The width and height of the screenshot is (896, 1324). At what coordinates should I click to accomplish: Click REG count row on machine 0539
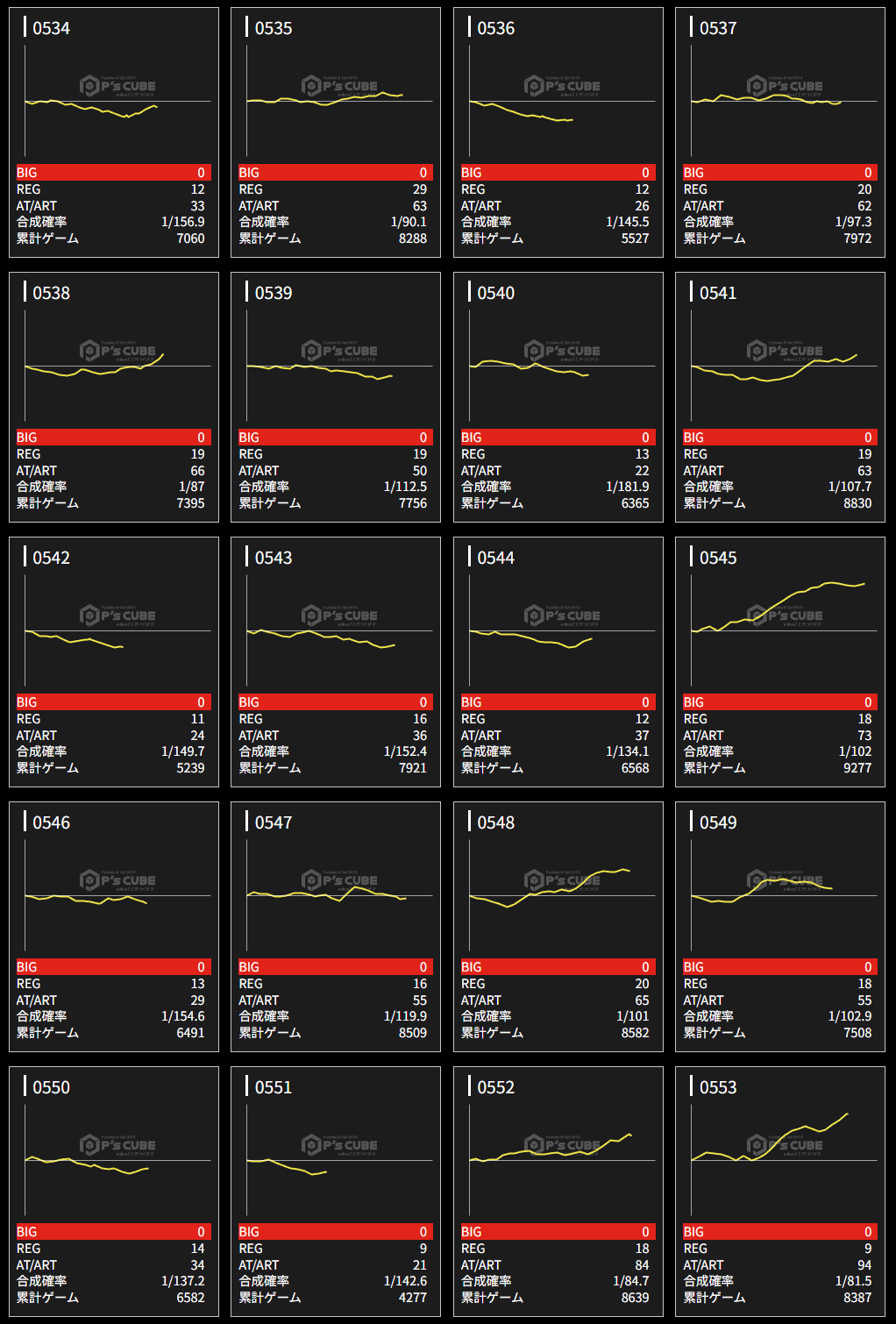(333, 454)
